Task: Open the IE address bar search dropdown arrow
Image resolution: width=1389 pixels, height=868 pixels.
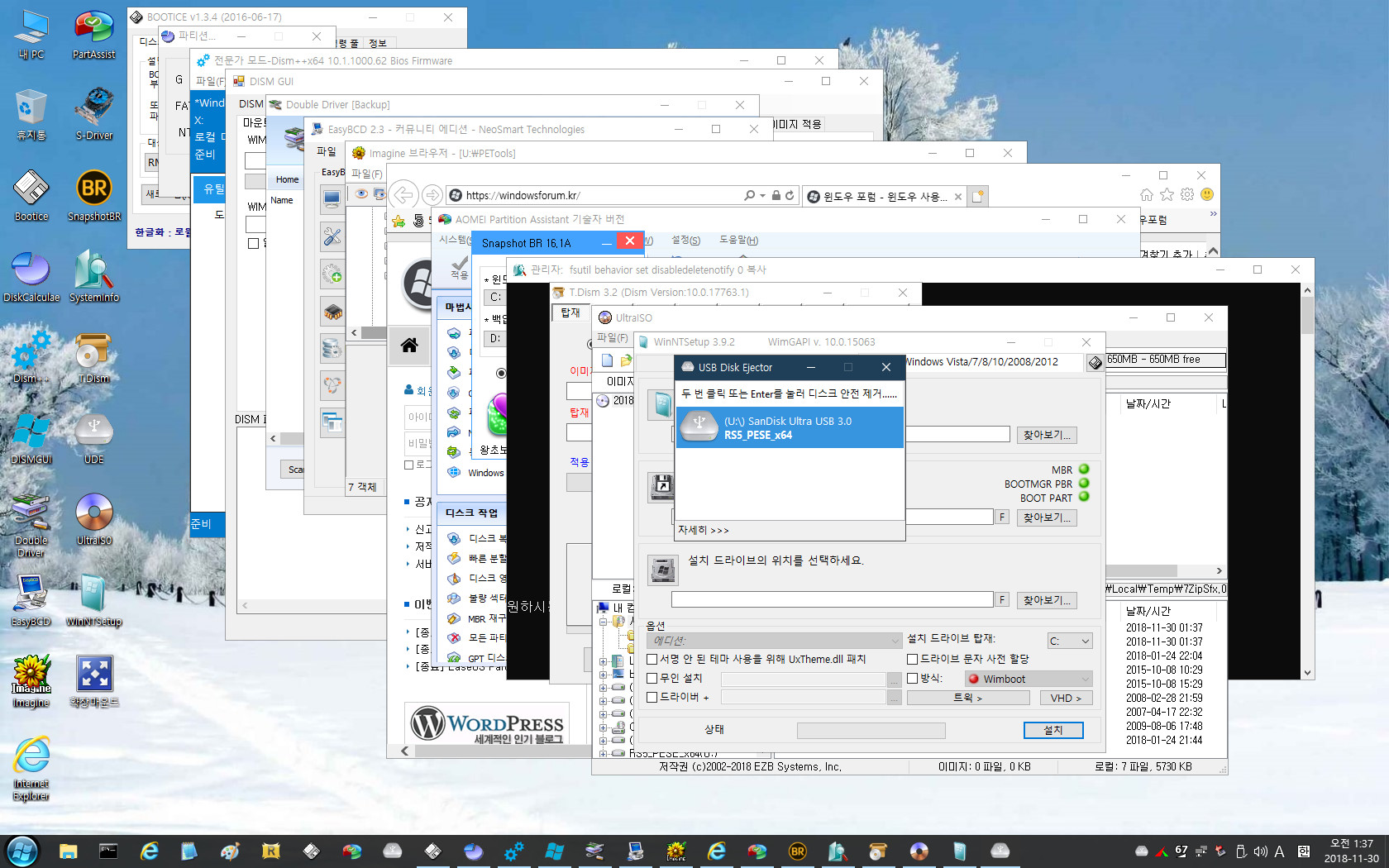Action: click(762, 196)
